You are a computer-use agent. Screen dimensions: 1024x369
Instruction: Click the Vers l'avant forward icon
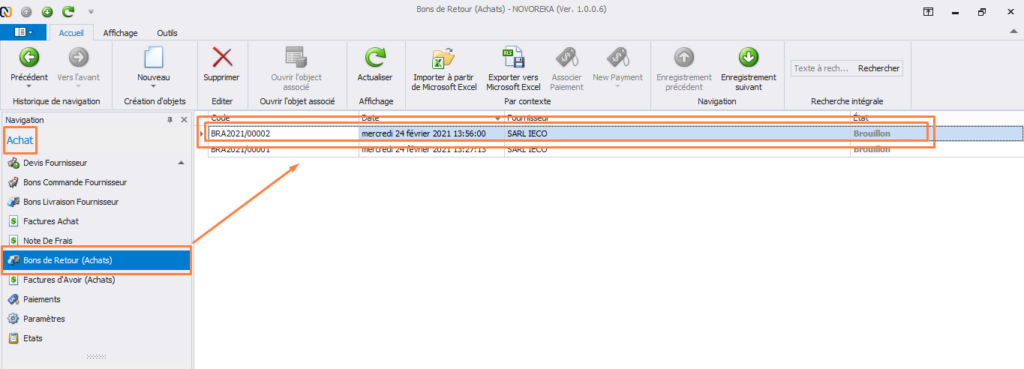[78, 58]
